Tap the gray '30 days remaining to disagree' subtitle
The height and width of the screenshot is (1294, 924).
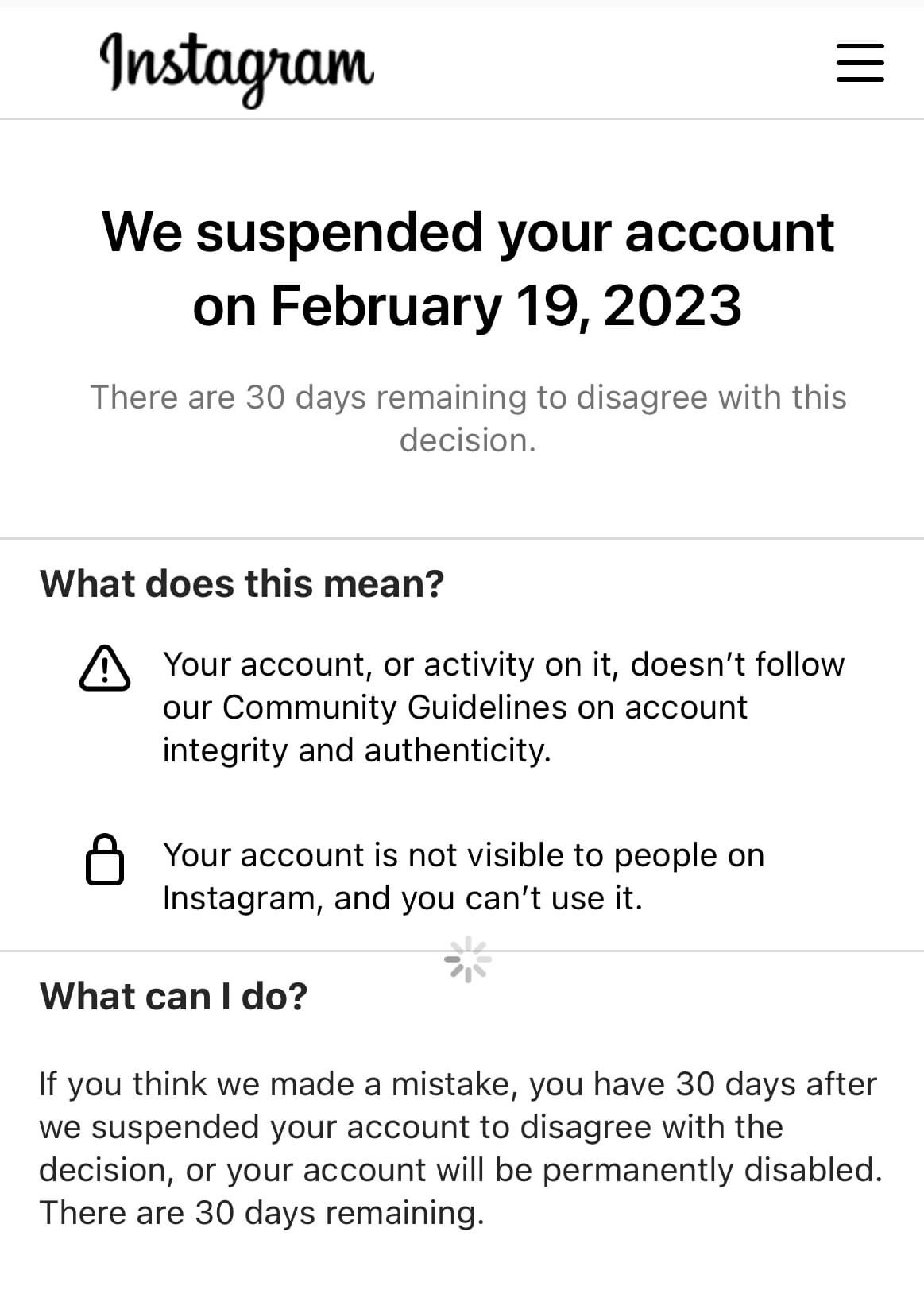(468, 397)
